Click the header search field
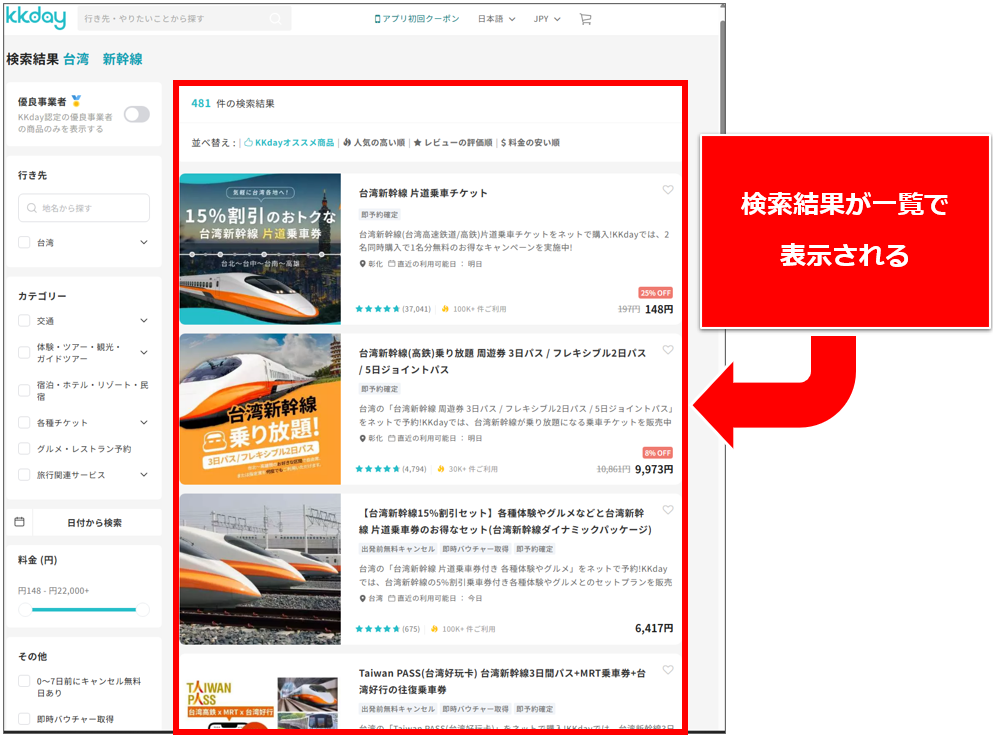Viewport: 993px width, 738px height. click(x=184, y=19)
